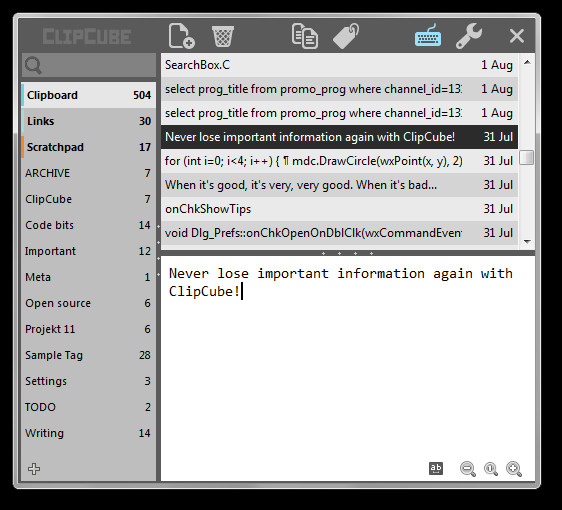Select the 'SearchBox.C' clip entry

pyautogui.click(x=339, y=65)
